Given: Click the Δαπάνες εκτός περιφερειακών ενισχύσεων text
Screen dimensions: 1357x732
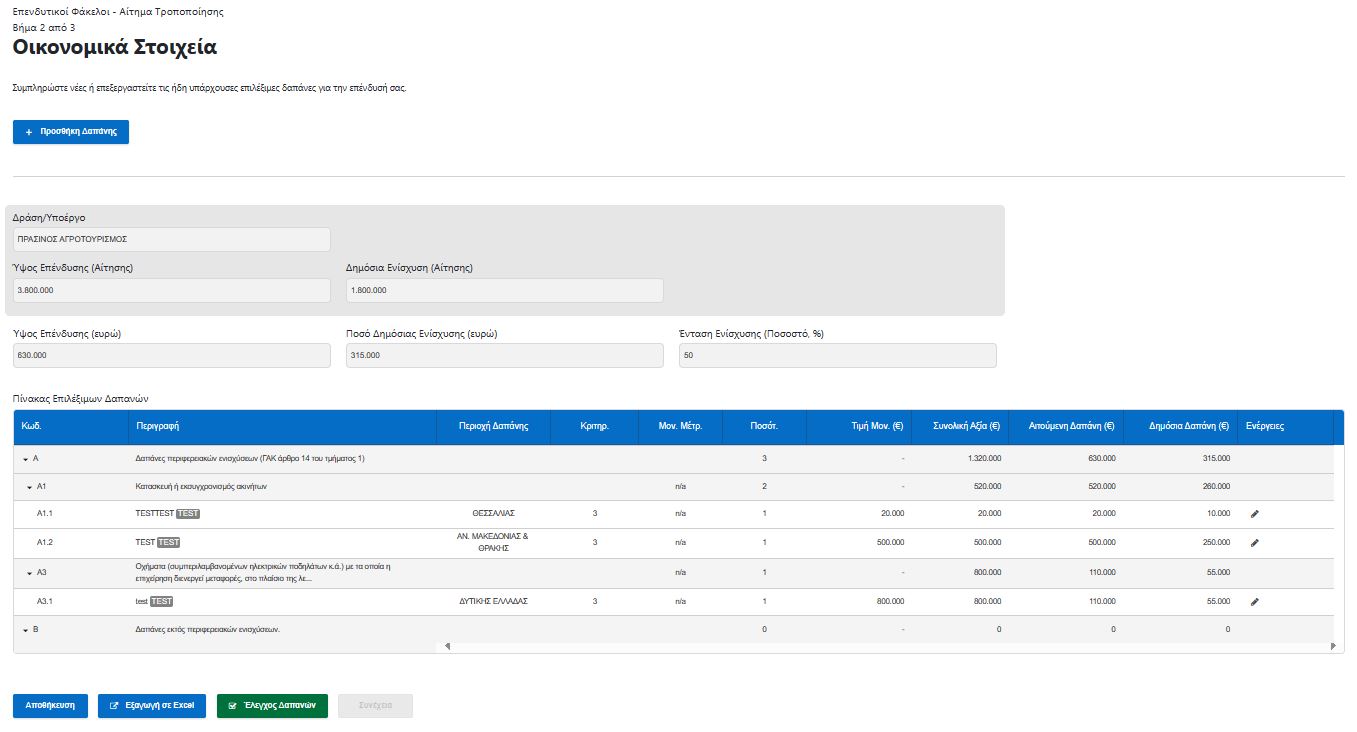Looking at the screenshot, I should pos(207,630).
